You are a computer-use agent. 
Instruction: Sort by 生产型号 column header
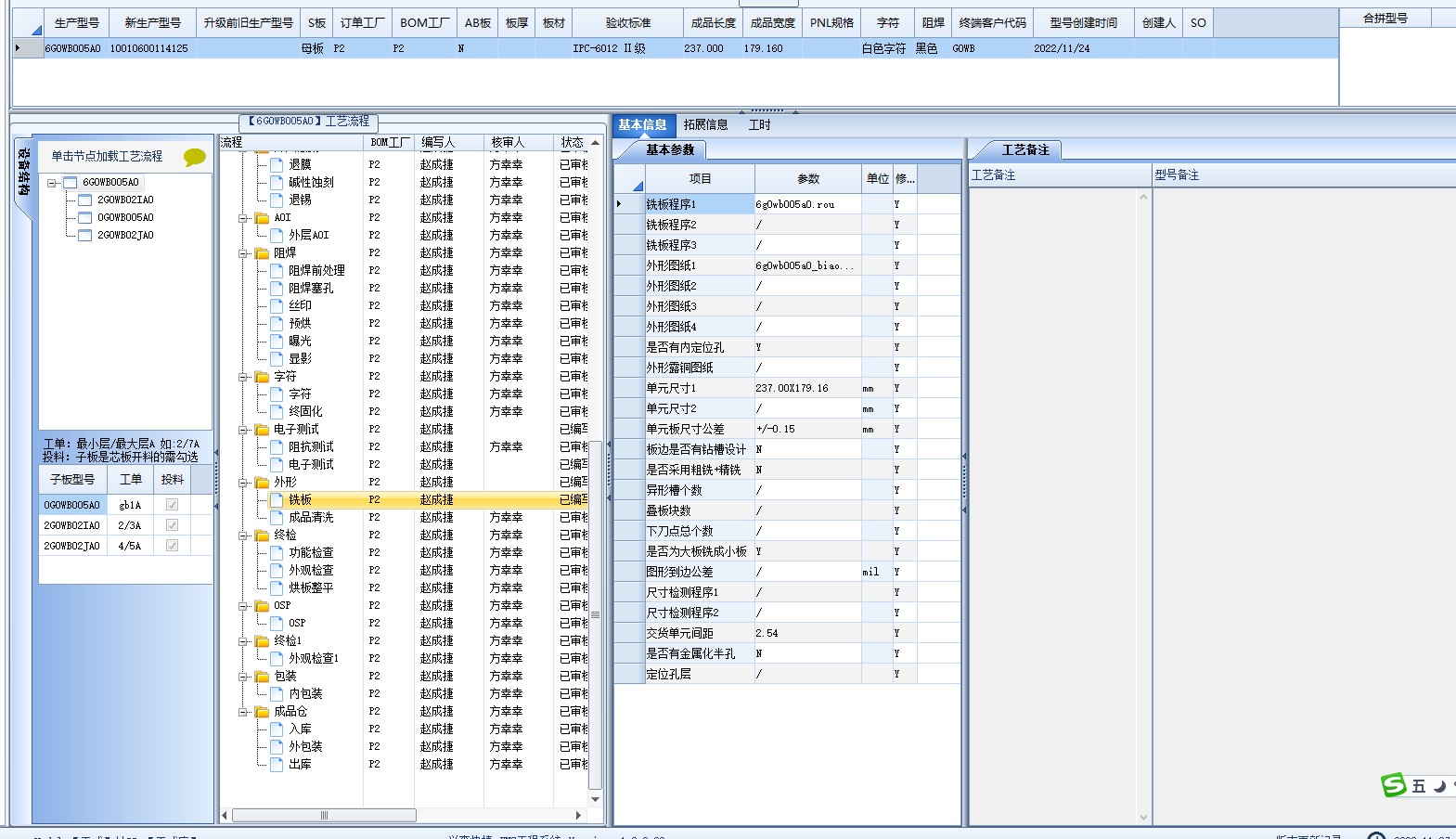pyautogui.click(x=76, y=23)
